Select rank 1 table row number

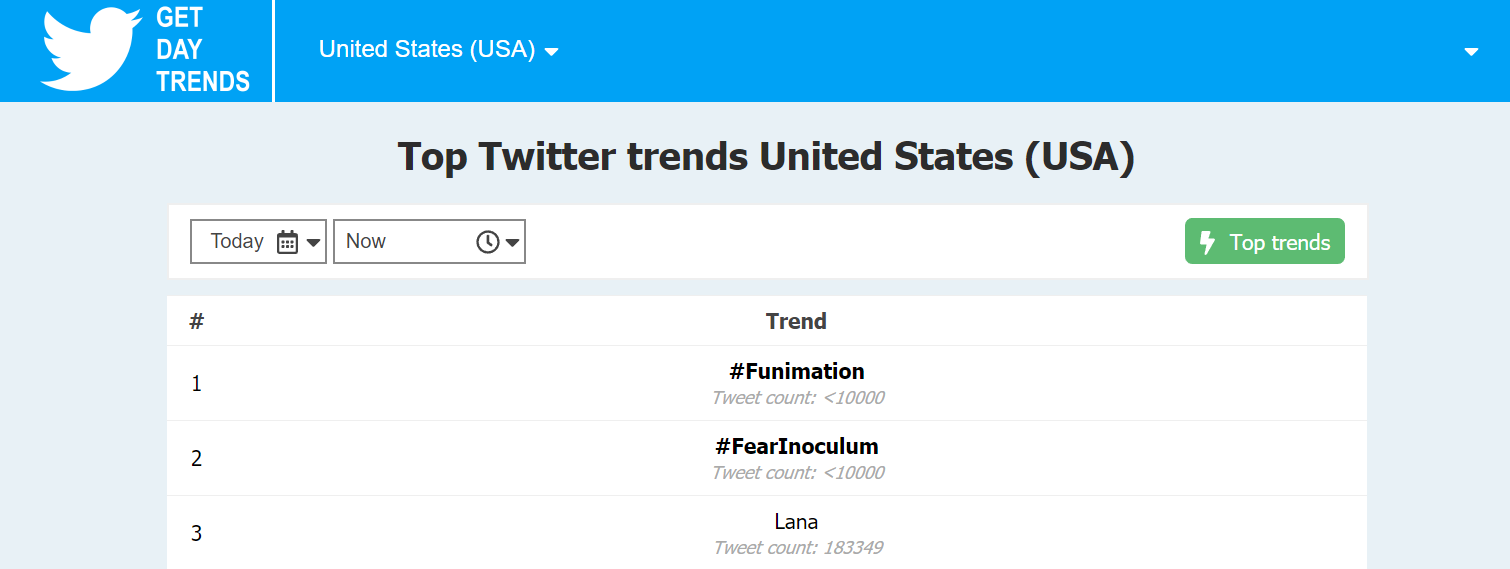196,384
